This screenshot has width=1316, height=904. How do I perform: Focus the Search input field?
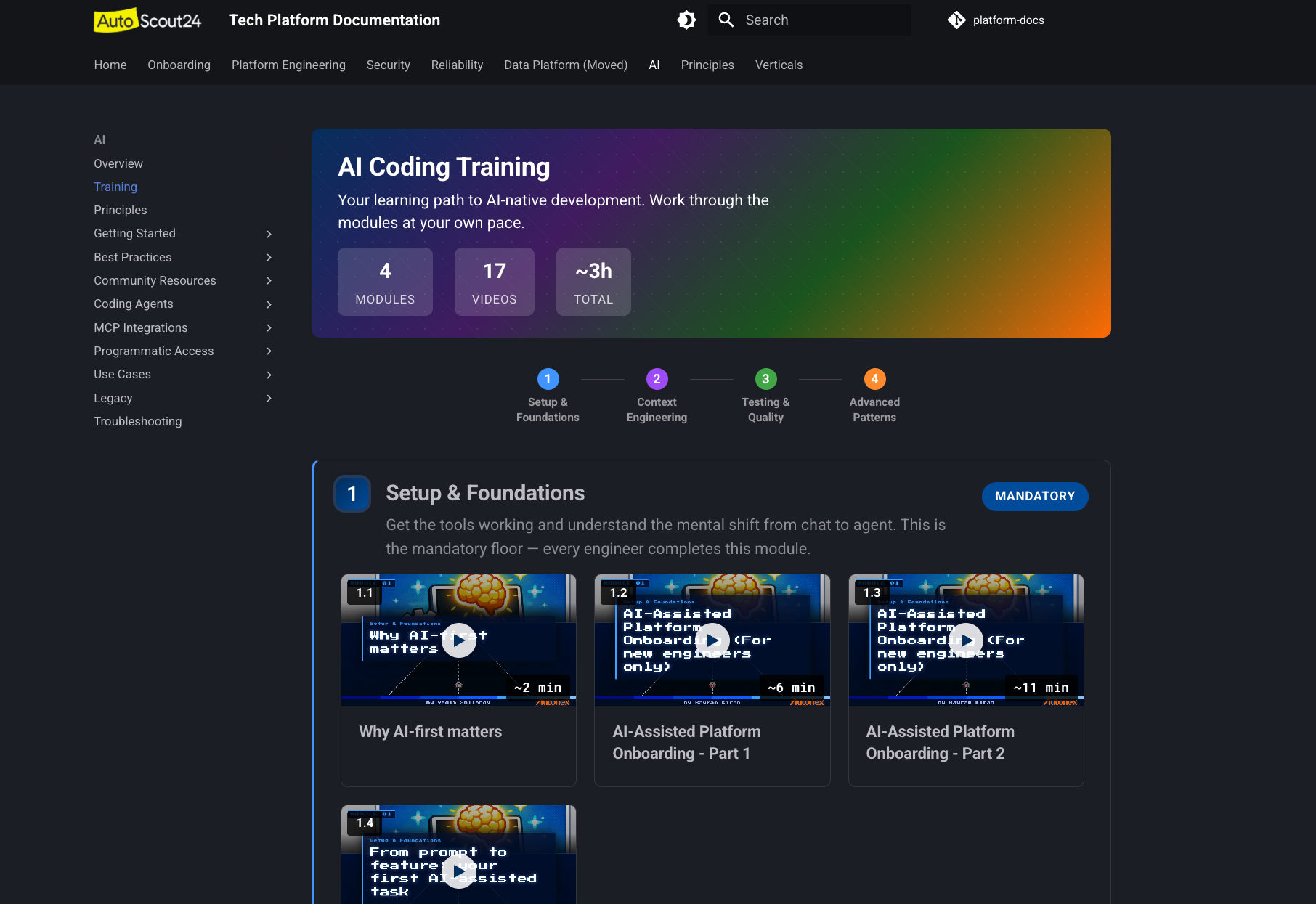coord(810,20)
